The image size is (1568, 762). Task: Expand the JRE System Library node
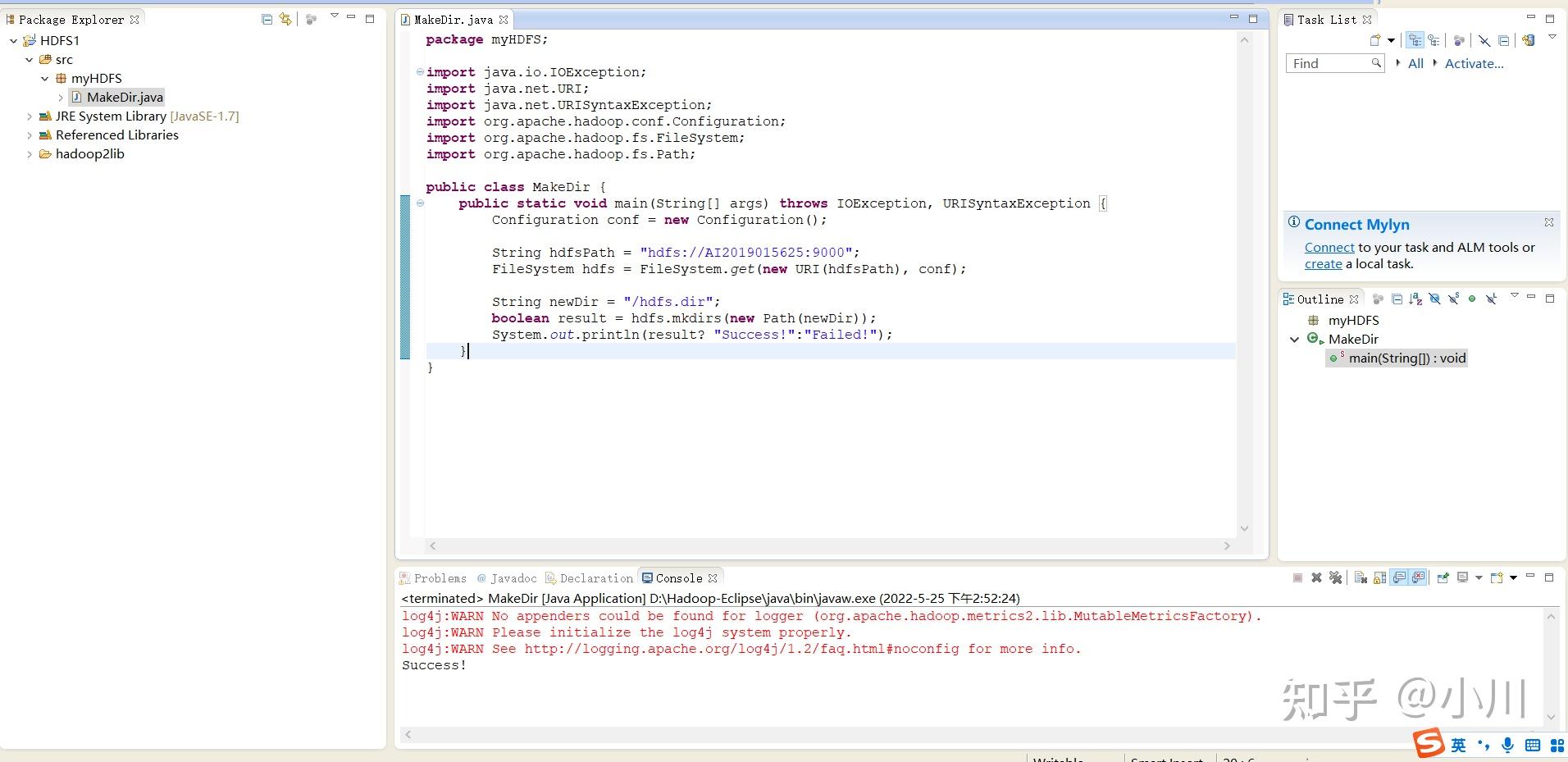[x=28, y=116]
